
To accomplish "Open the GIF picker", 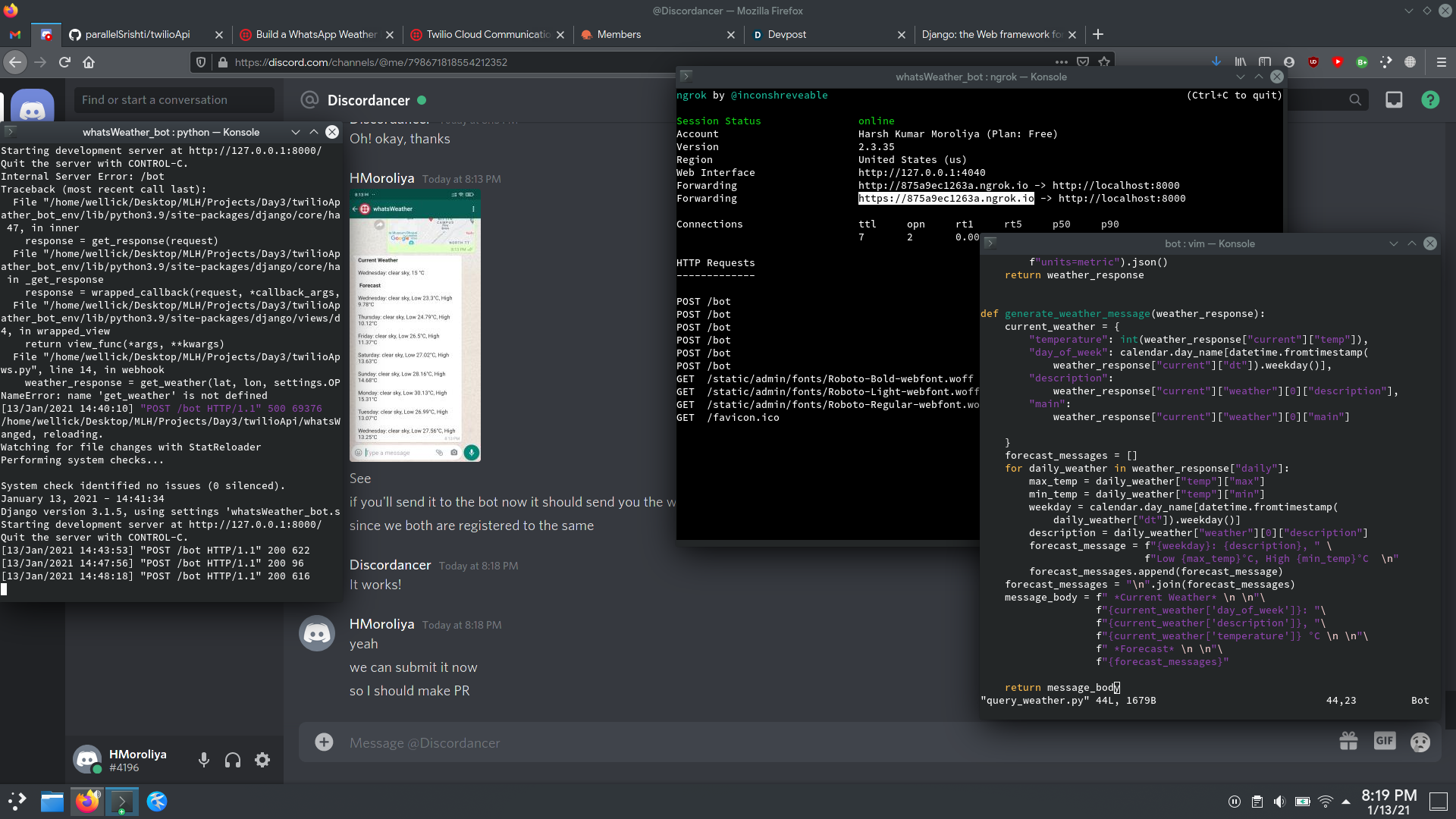I will point(1384,742).
